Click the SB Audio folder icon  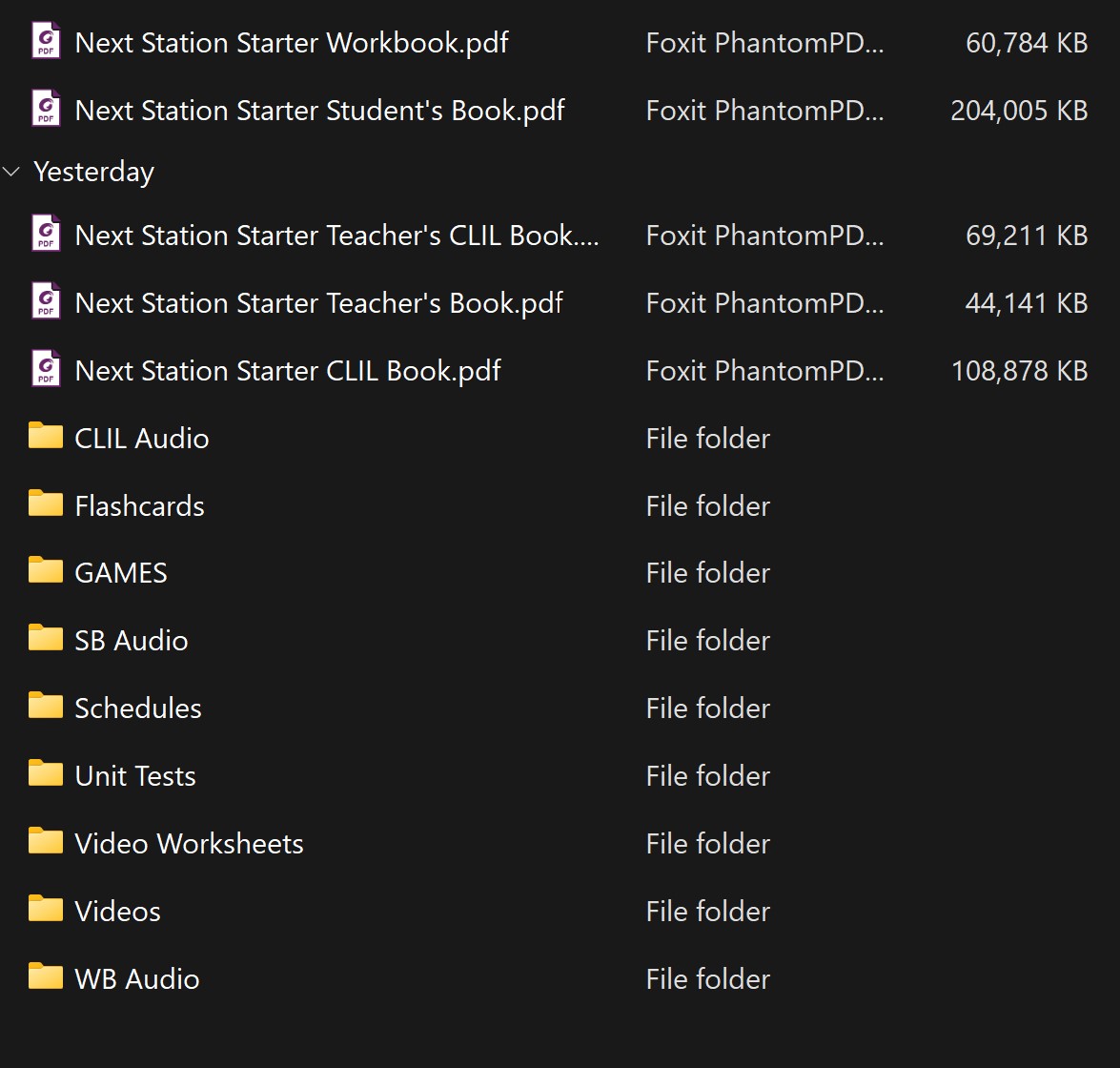click(46, 640)
